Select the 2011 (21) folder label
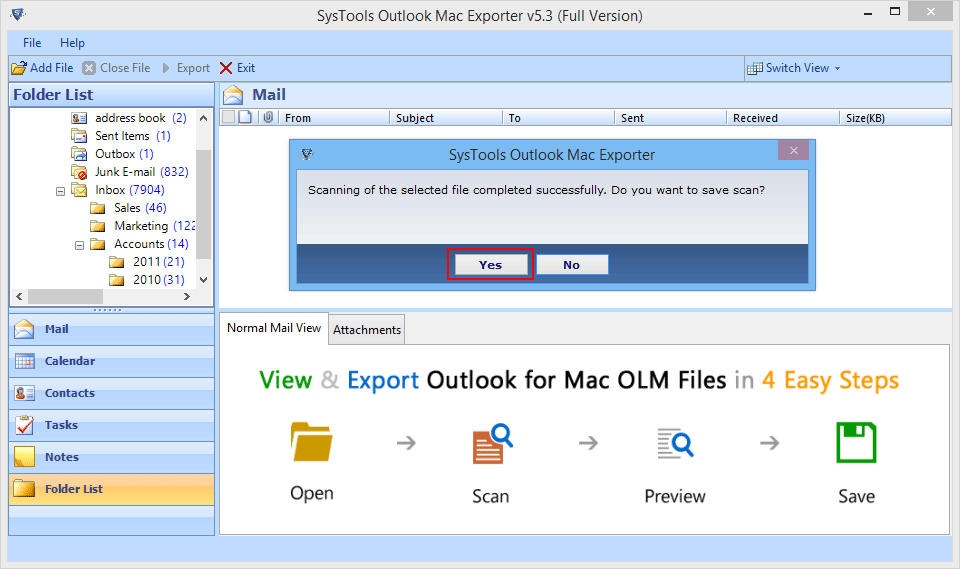 [x=159, y=262]
